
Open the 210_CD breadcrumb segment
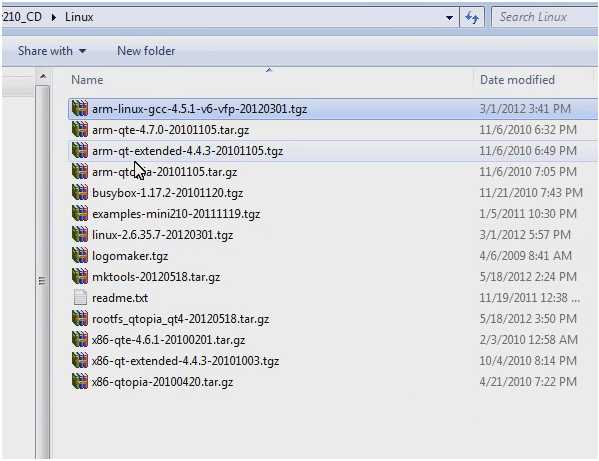[x=22, y=17]
